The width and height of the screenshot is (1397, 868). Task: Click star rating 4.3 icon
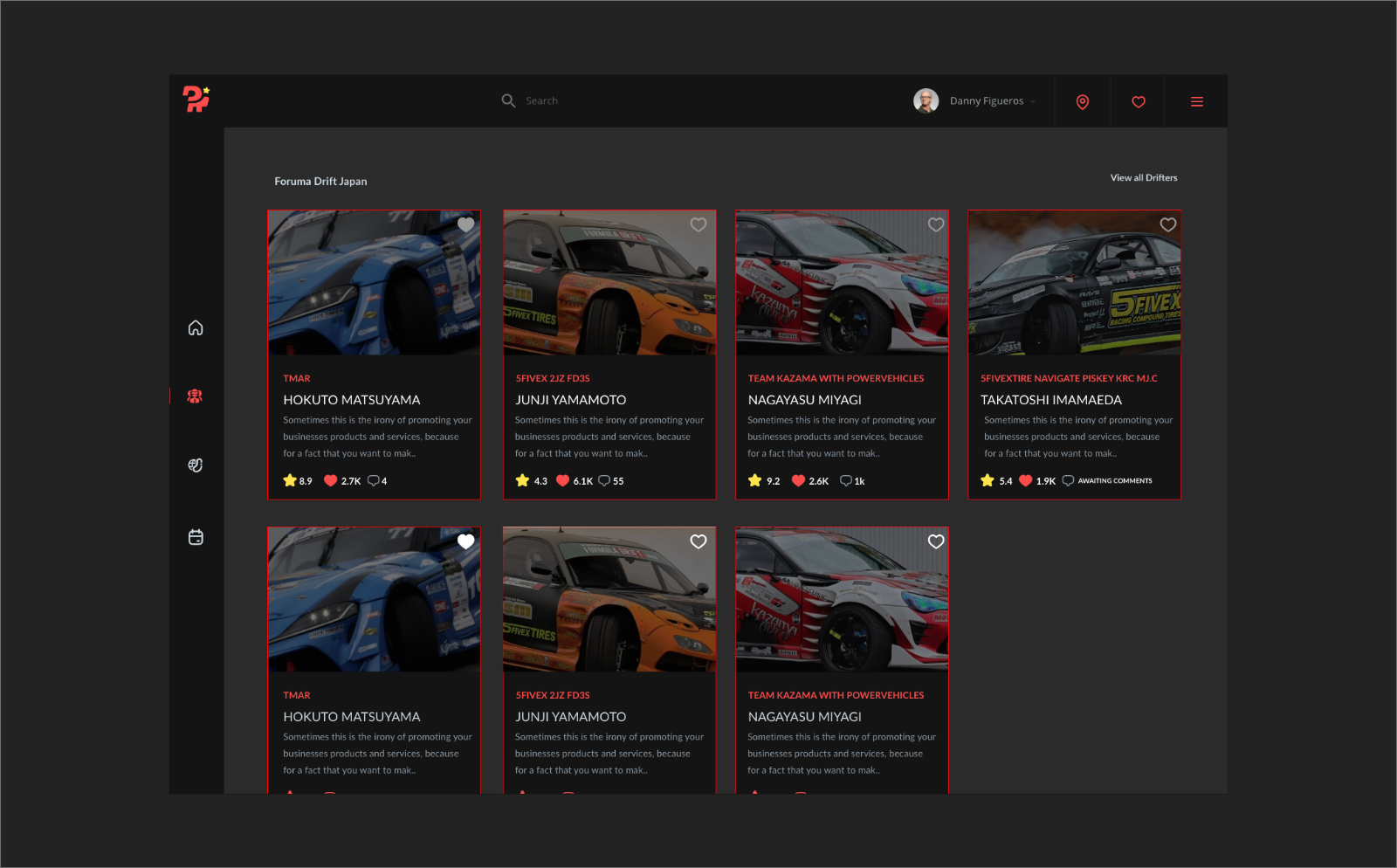(x=522, y=480)
